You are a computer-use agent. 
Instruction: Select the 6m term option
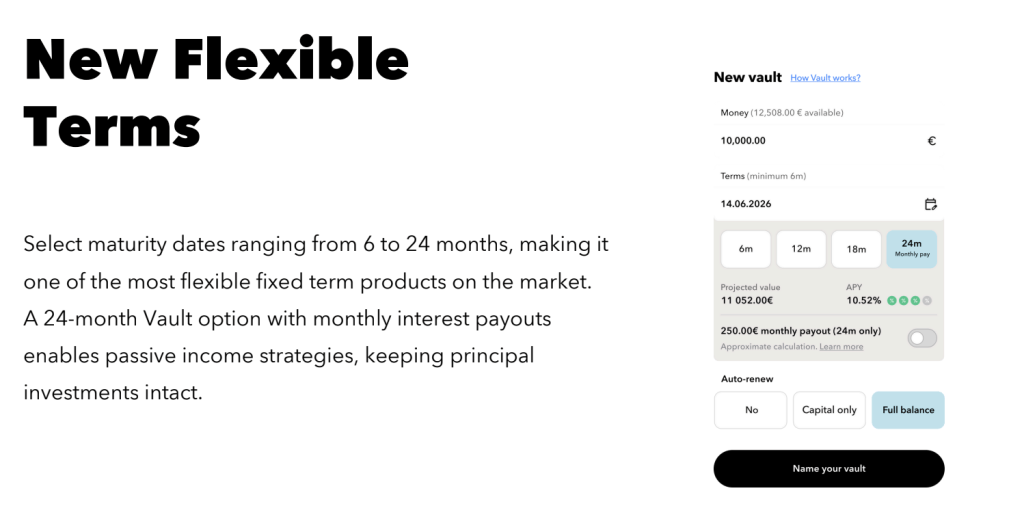(x=746, y=249)
